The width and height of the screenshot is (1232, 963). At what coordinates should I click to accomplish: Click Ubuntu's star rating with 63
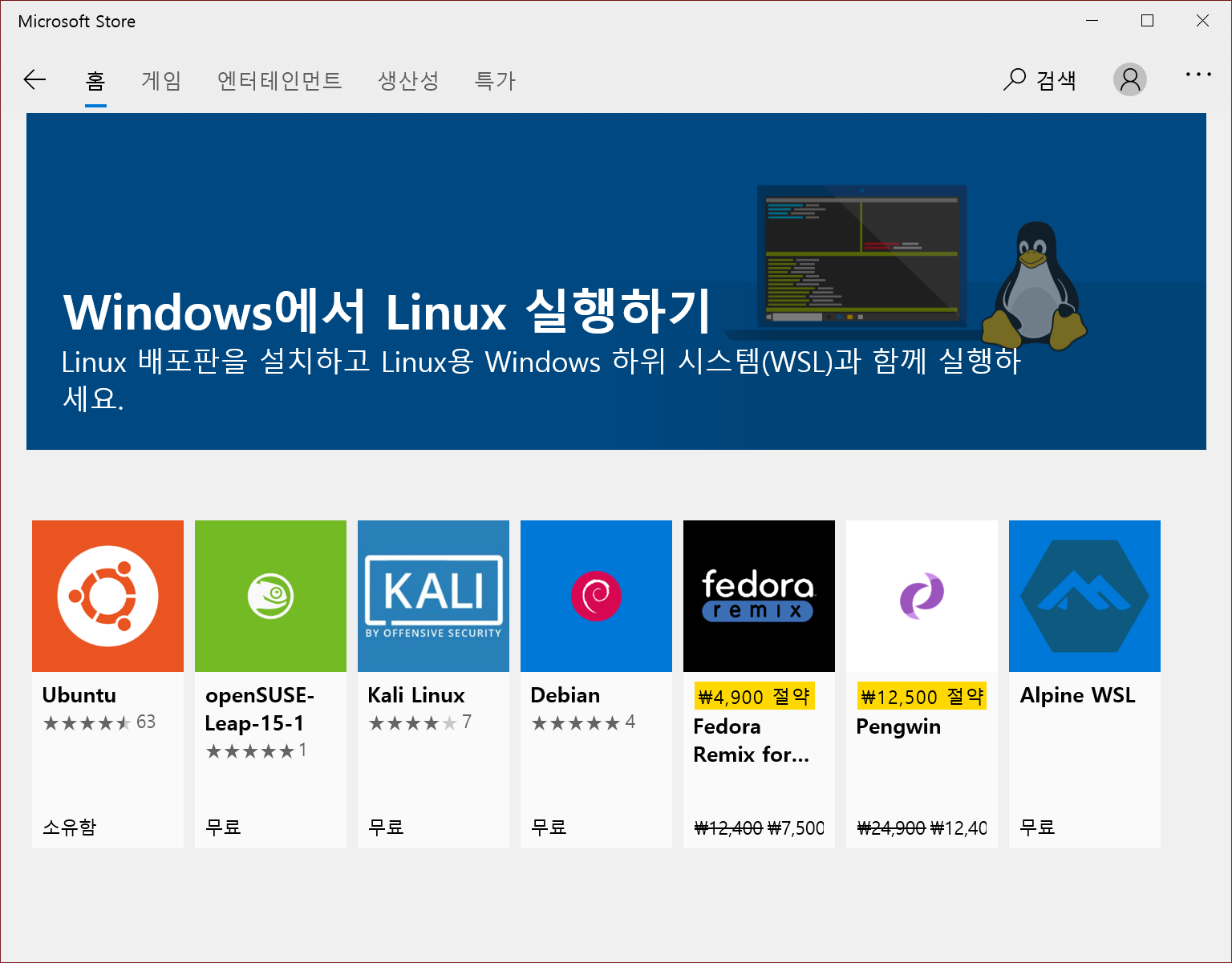pyautogui.click(x=99, y=722)
